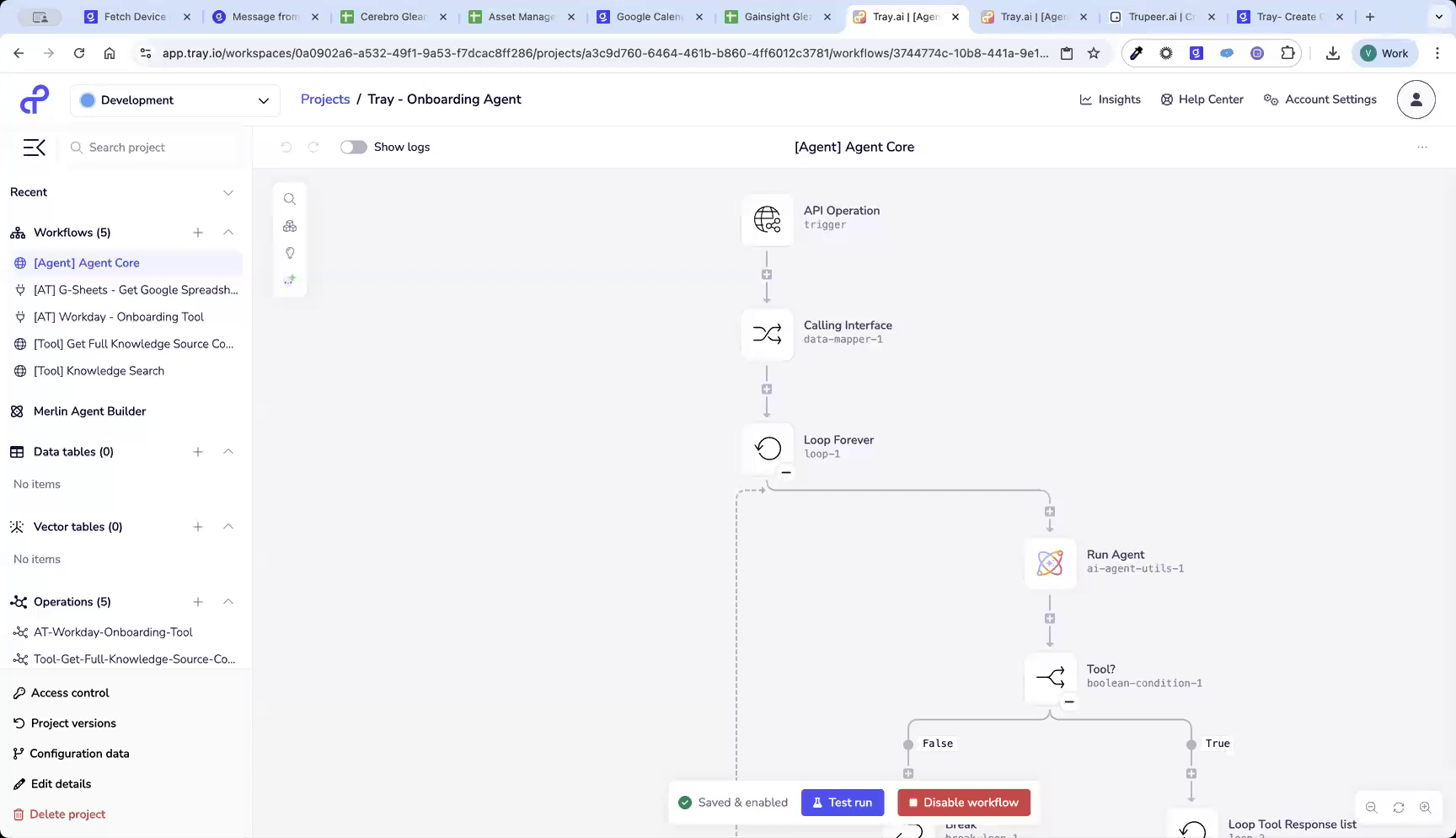Open Merlin AI assistant from the canvas toolbar
Image resolution: width=1456 pixels, height=838 pixels.
pyautogui.click(x=290, y=279)
